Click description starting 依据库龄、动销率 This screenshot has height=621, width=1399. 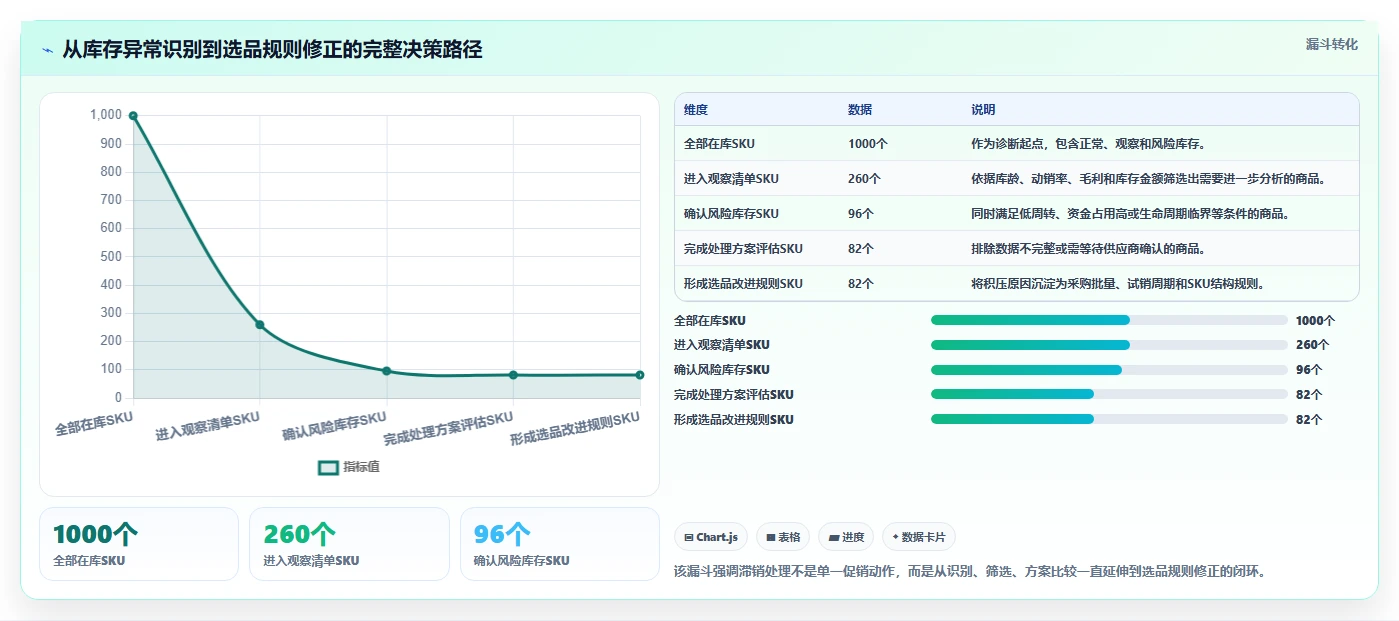pyautogui.click(x=1151, y=179)
